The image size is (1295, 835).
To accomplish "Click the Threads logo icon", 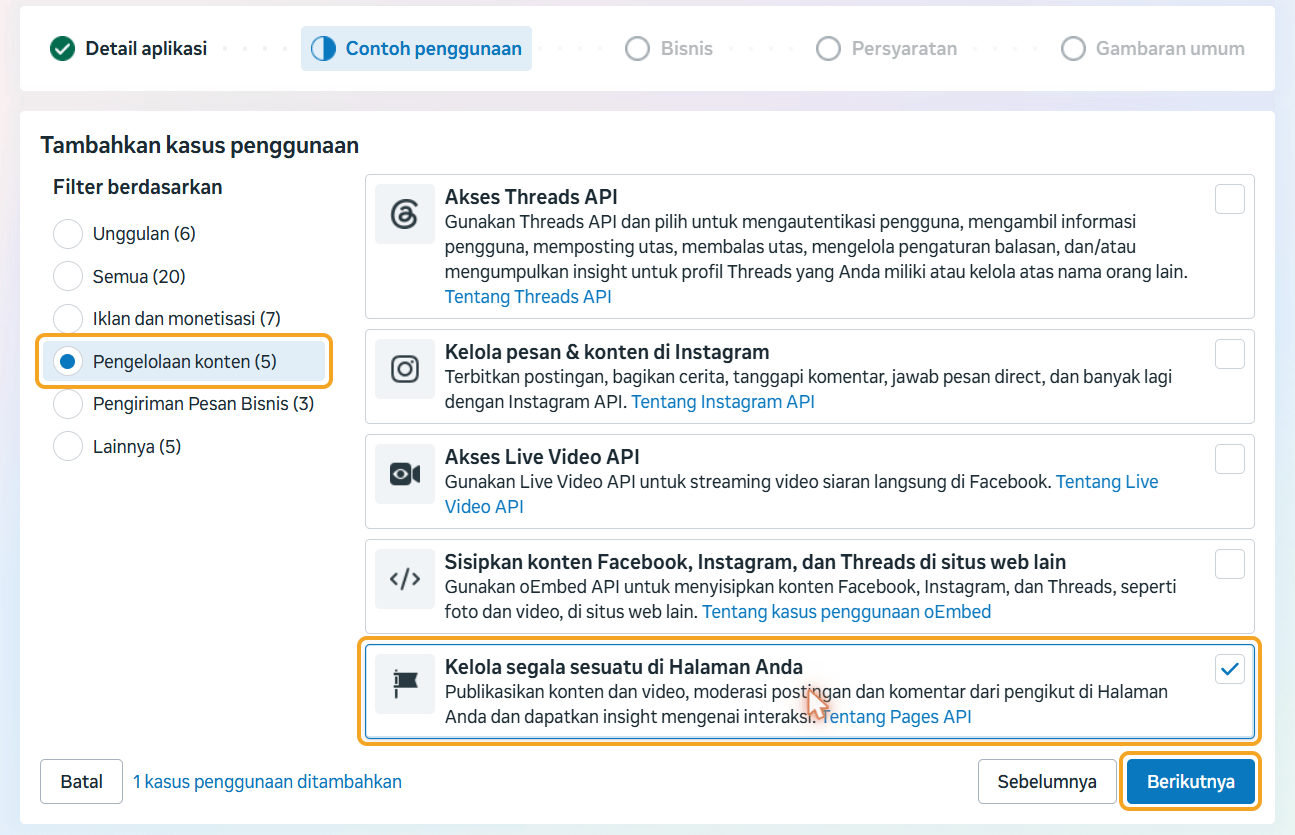I will pos(405,214).
